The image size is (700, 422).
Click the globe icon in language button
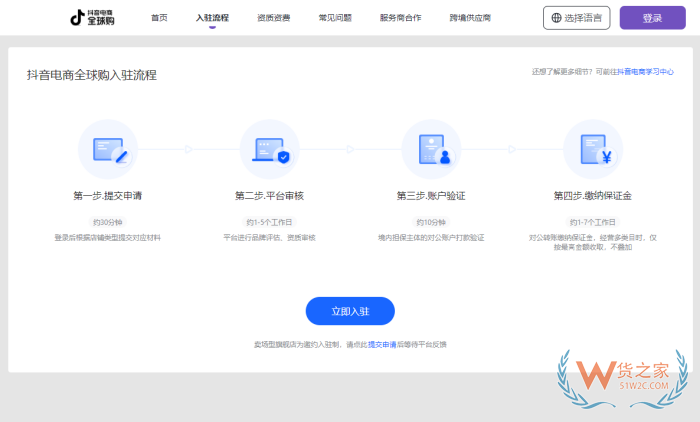point(556,18)
